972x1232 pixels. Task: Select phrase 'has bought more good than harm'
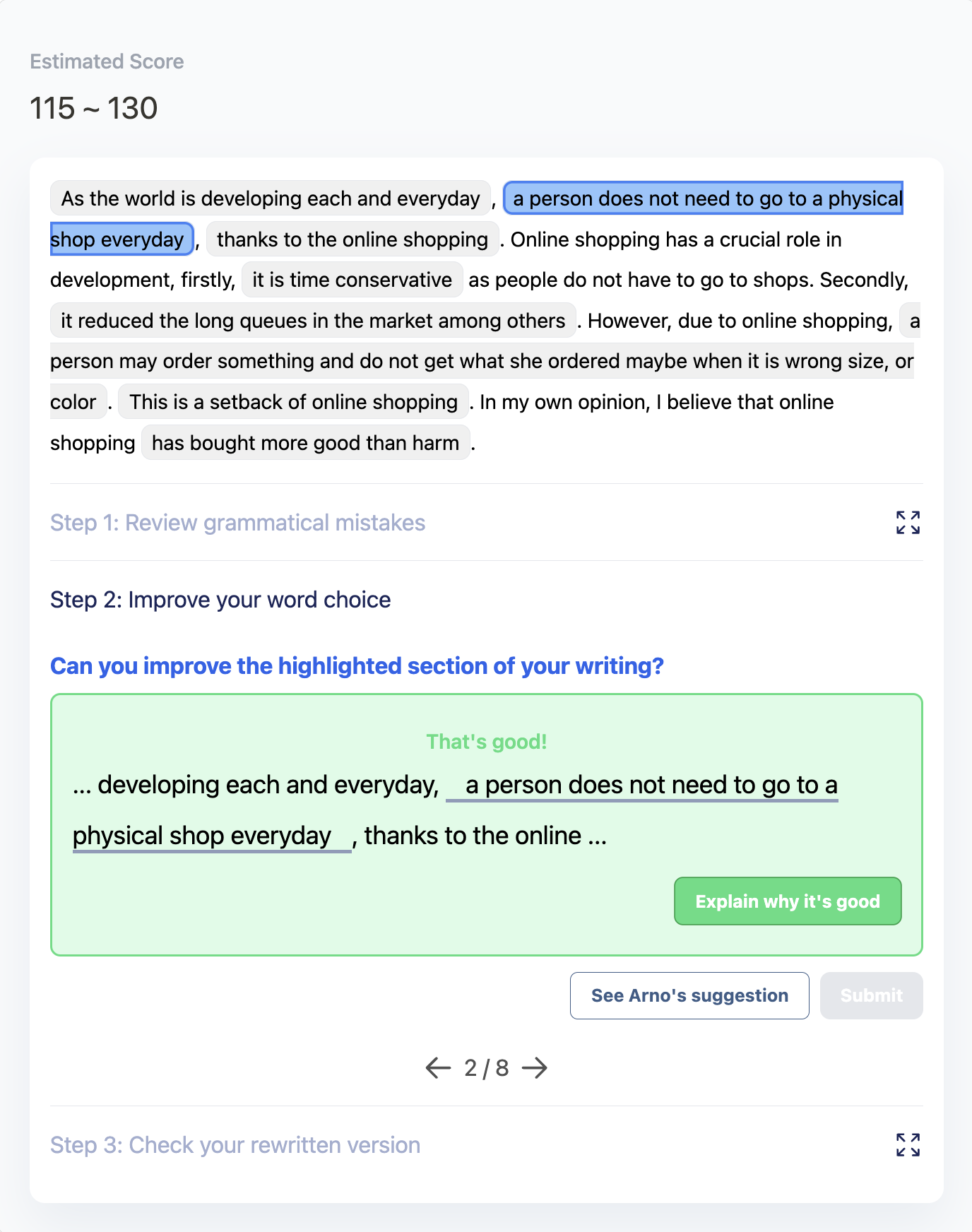click(305, 443)
